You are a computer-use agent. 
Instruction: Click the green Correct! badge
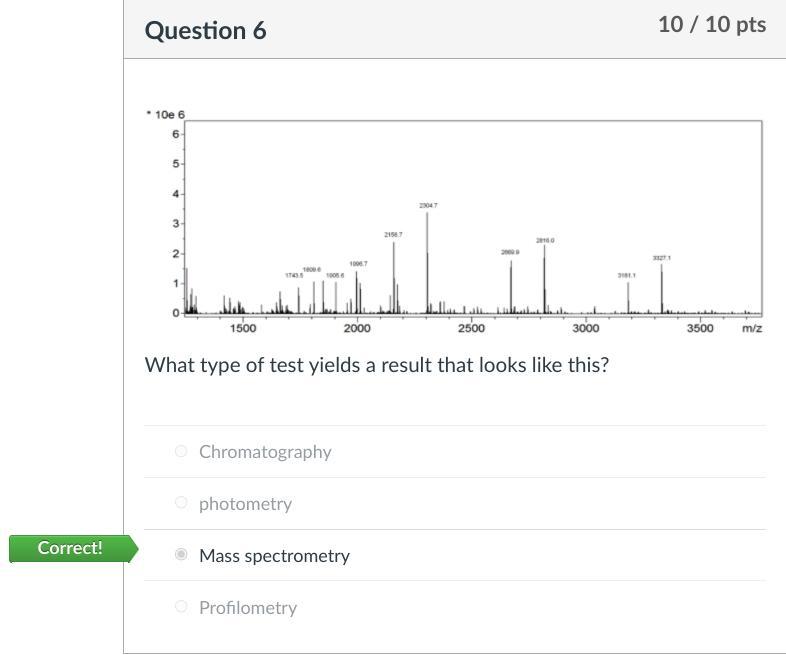click(70, 548)
